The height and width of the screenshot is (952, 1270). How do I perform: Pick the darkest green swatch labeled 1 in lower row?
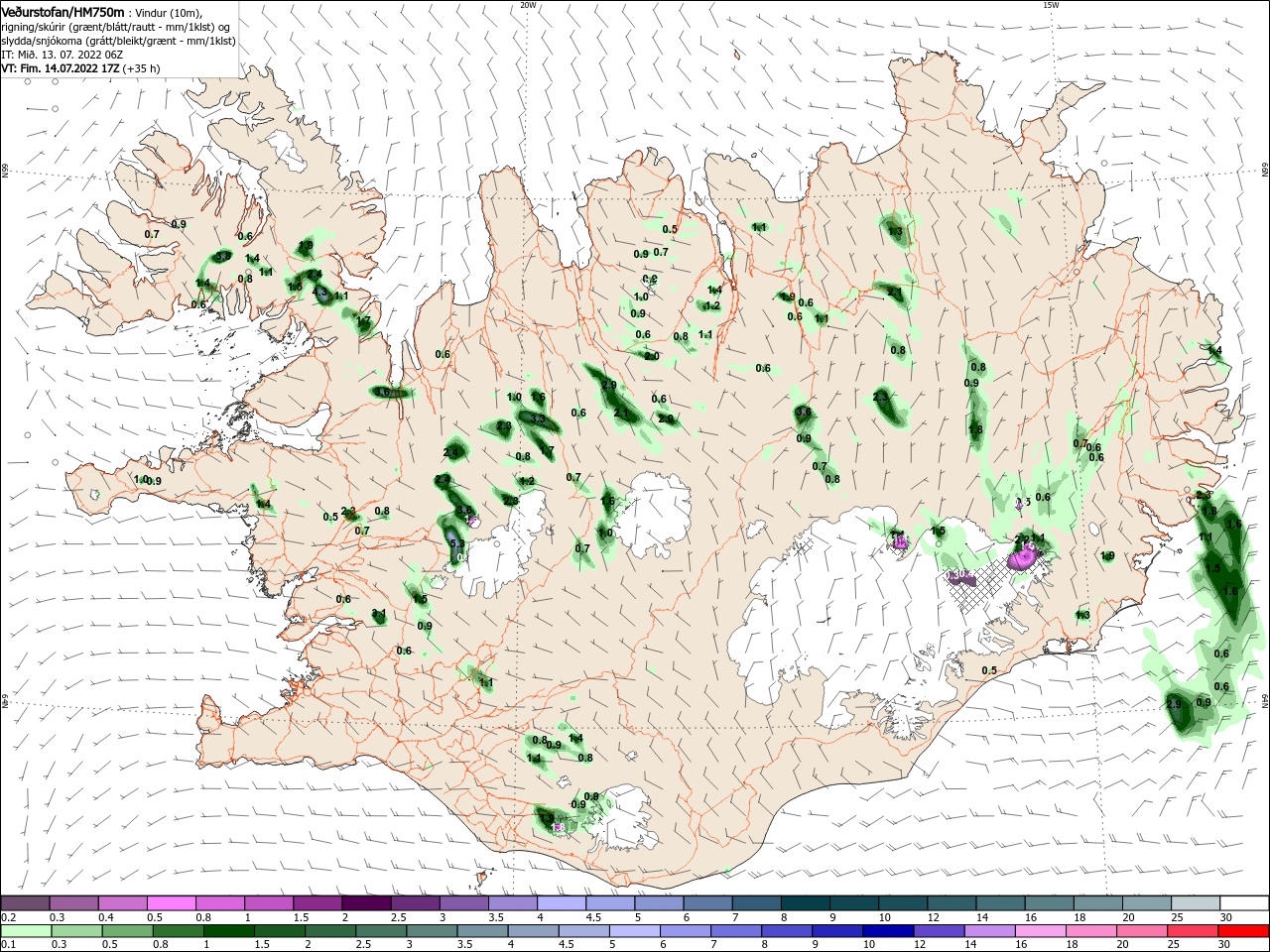click(228, 931)
